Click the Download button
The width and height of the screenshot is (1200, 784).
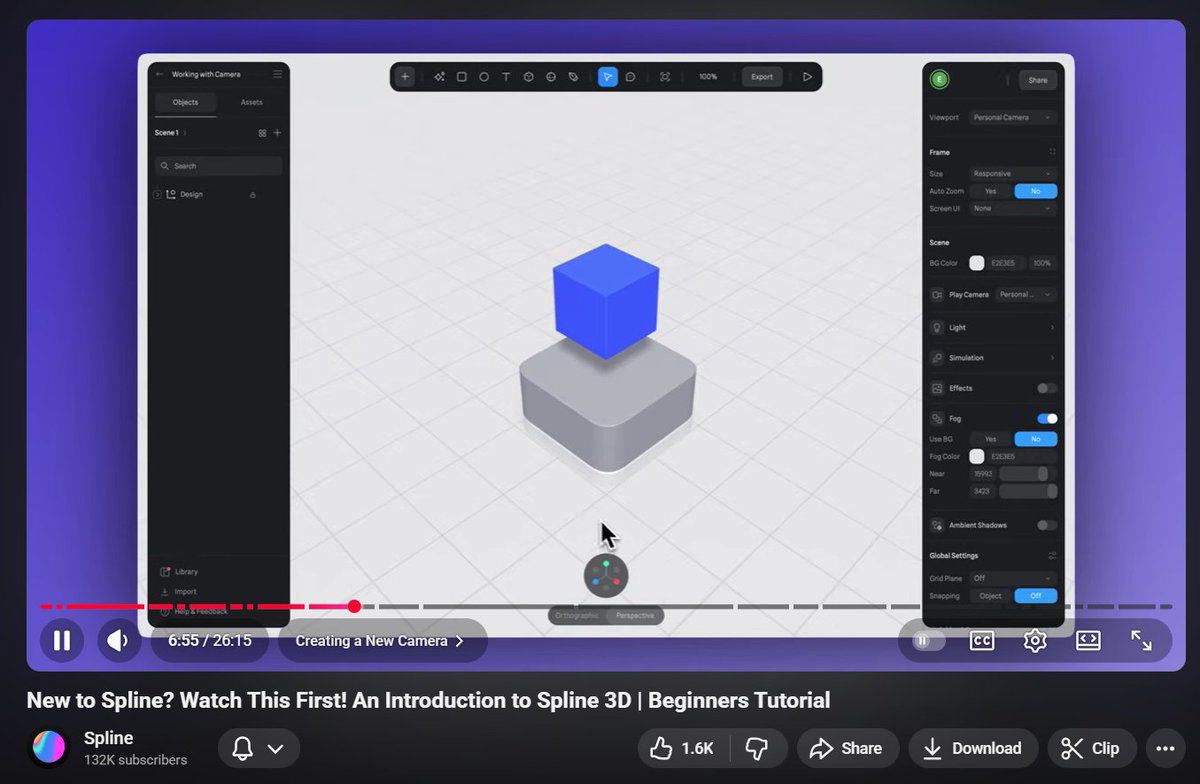(972, 748)
